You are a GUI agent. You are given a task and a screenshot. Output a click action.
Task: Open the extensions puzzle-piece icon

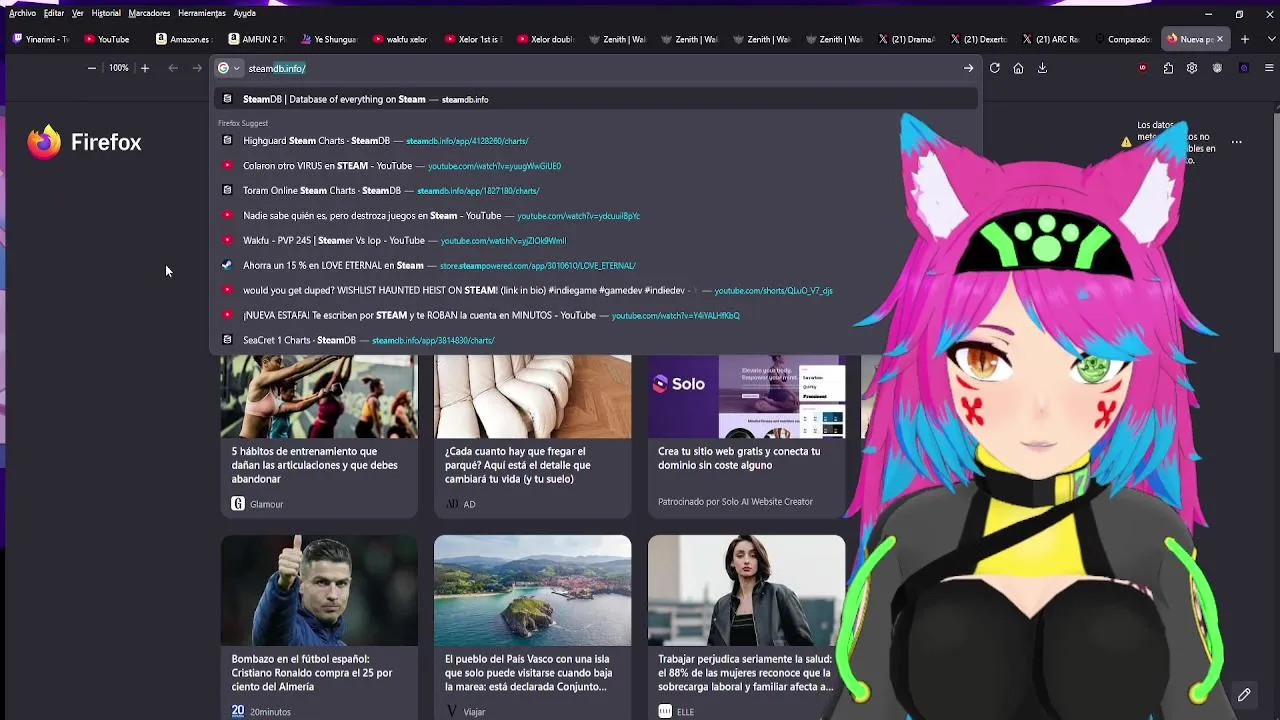point(1168,68)
